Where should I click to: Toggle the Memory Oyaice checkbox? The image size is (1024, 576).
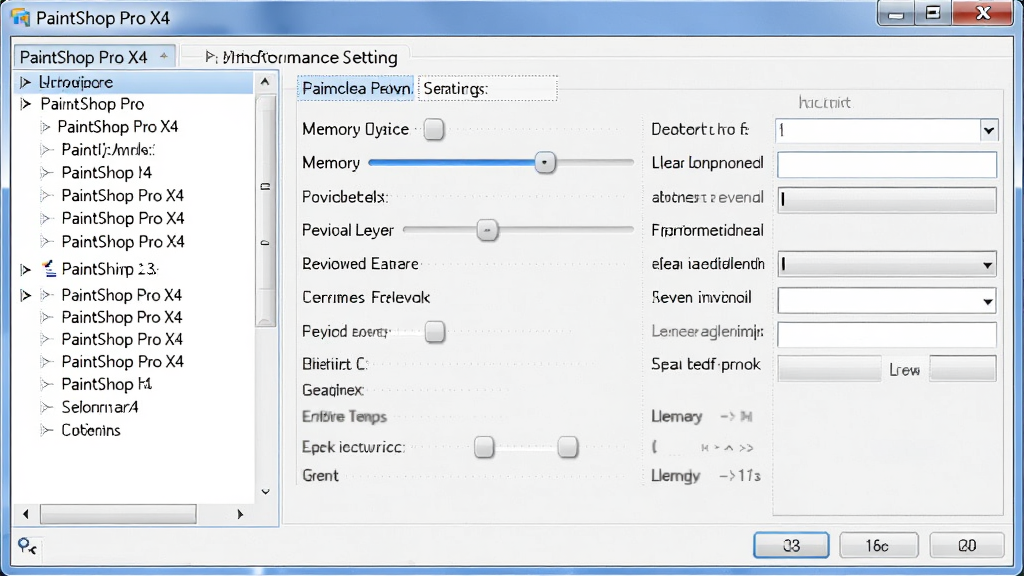[x=434, y=129]
